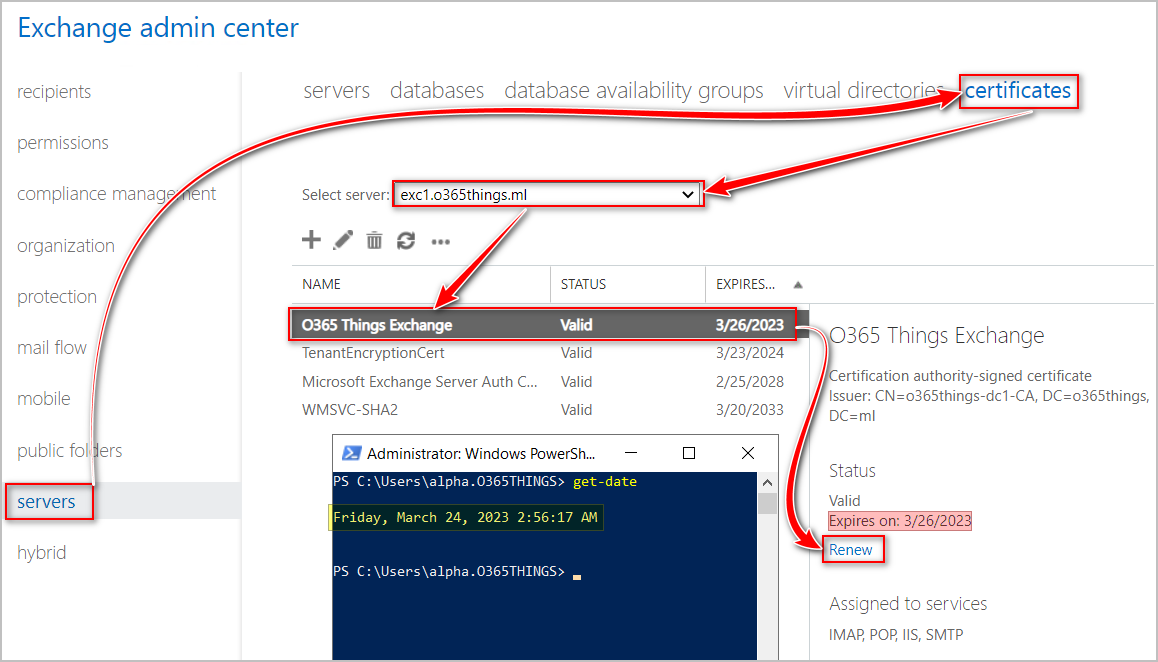Click expiry date 3/20/2033

tap(750, 410)
